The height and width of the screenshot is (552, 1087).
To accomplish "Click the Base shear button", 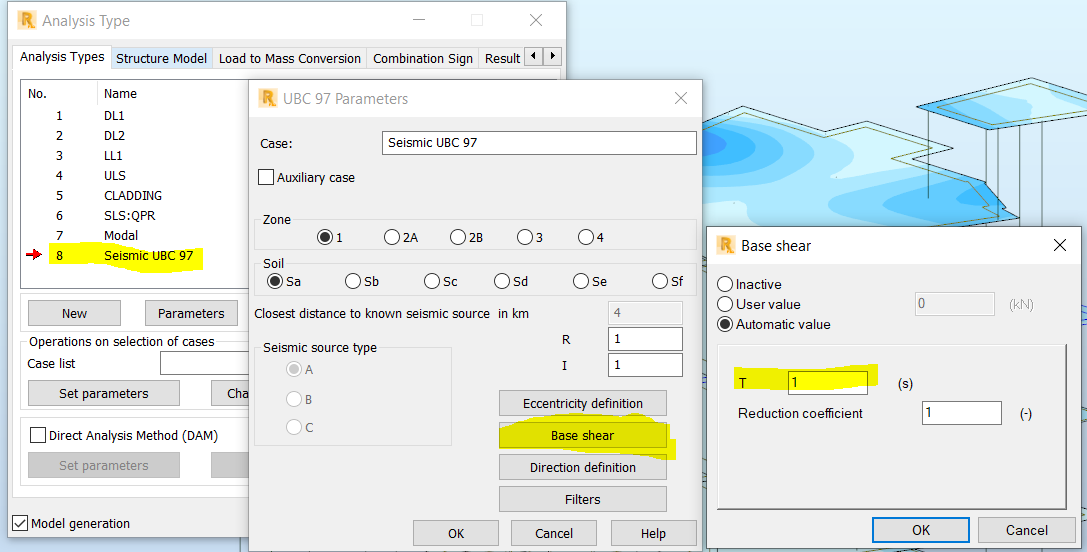I will tap(583, 435).
